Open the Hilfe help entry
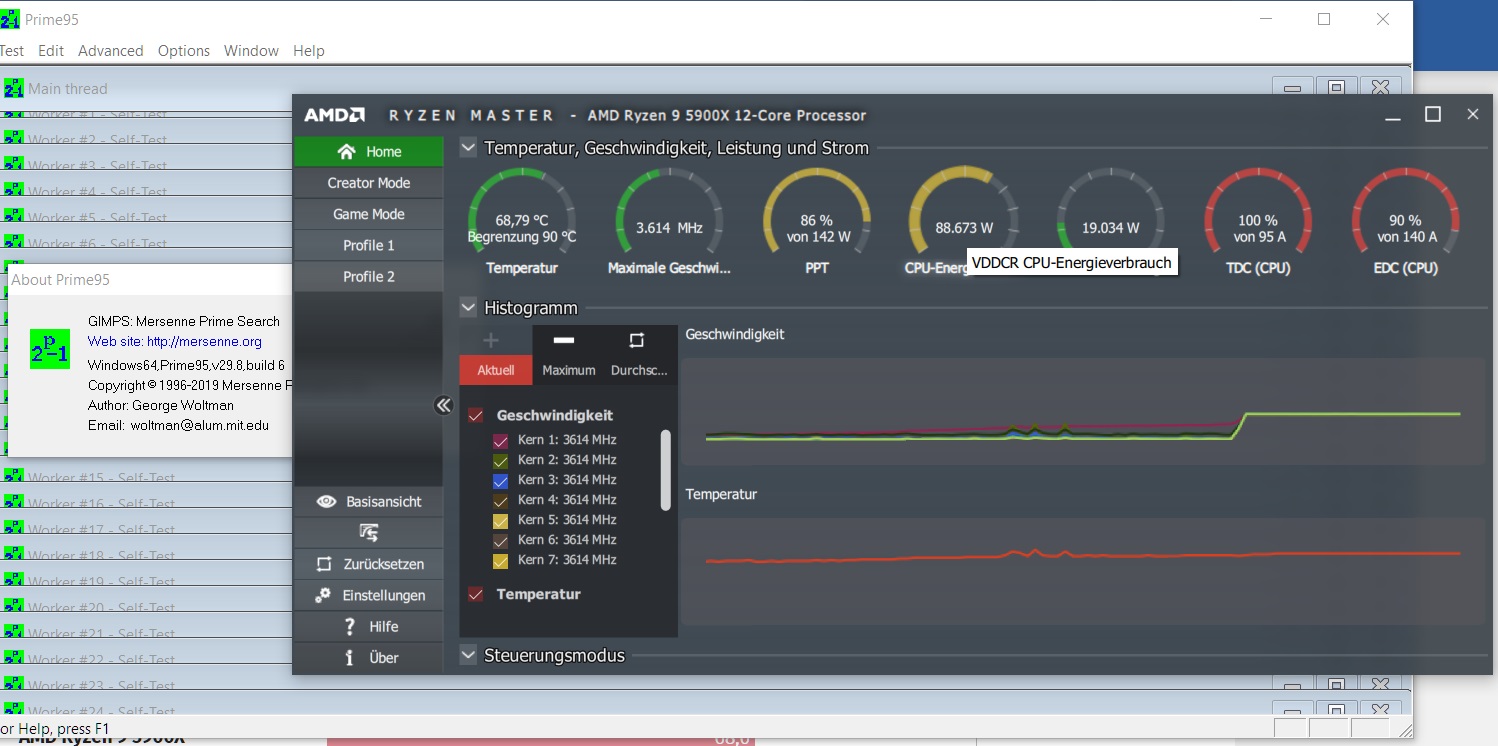This screenshot has width=1498, height=746. tap(368, 626)
